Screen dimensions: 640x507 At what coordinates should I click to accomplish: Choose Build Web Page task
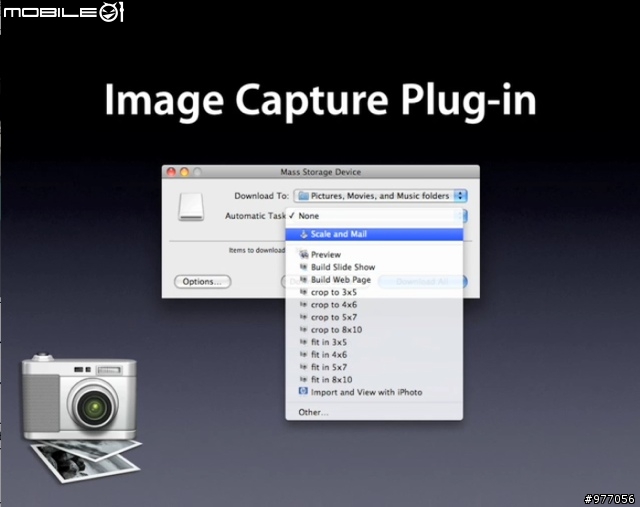(x=374, y=280)
